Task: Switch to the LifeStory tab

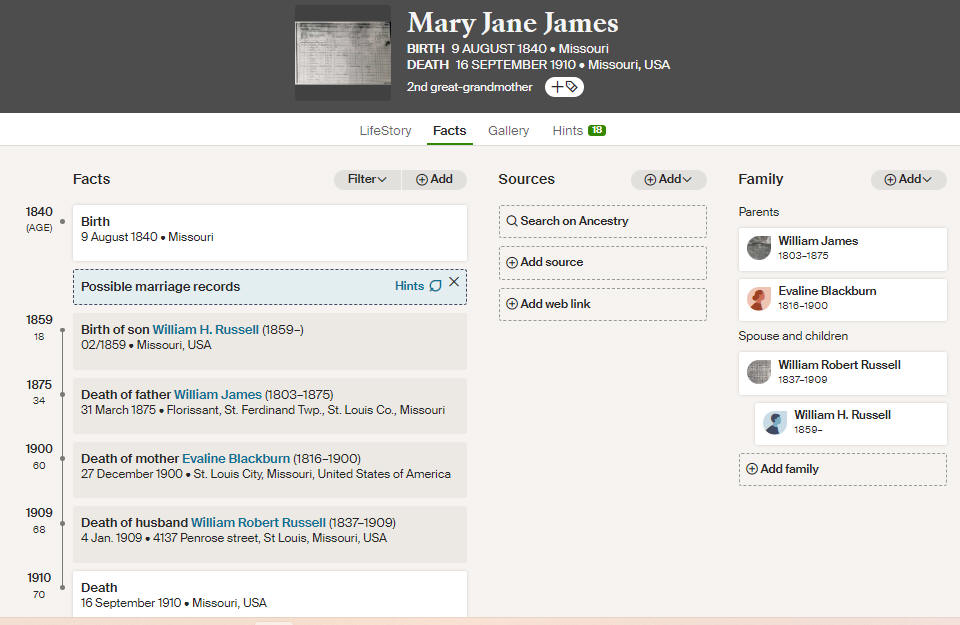Action: click(x=385, y=130)
